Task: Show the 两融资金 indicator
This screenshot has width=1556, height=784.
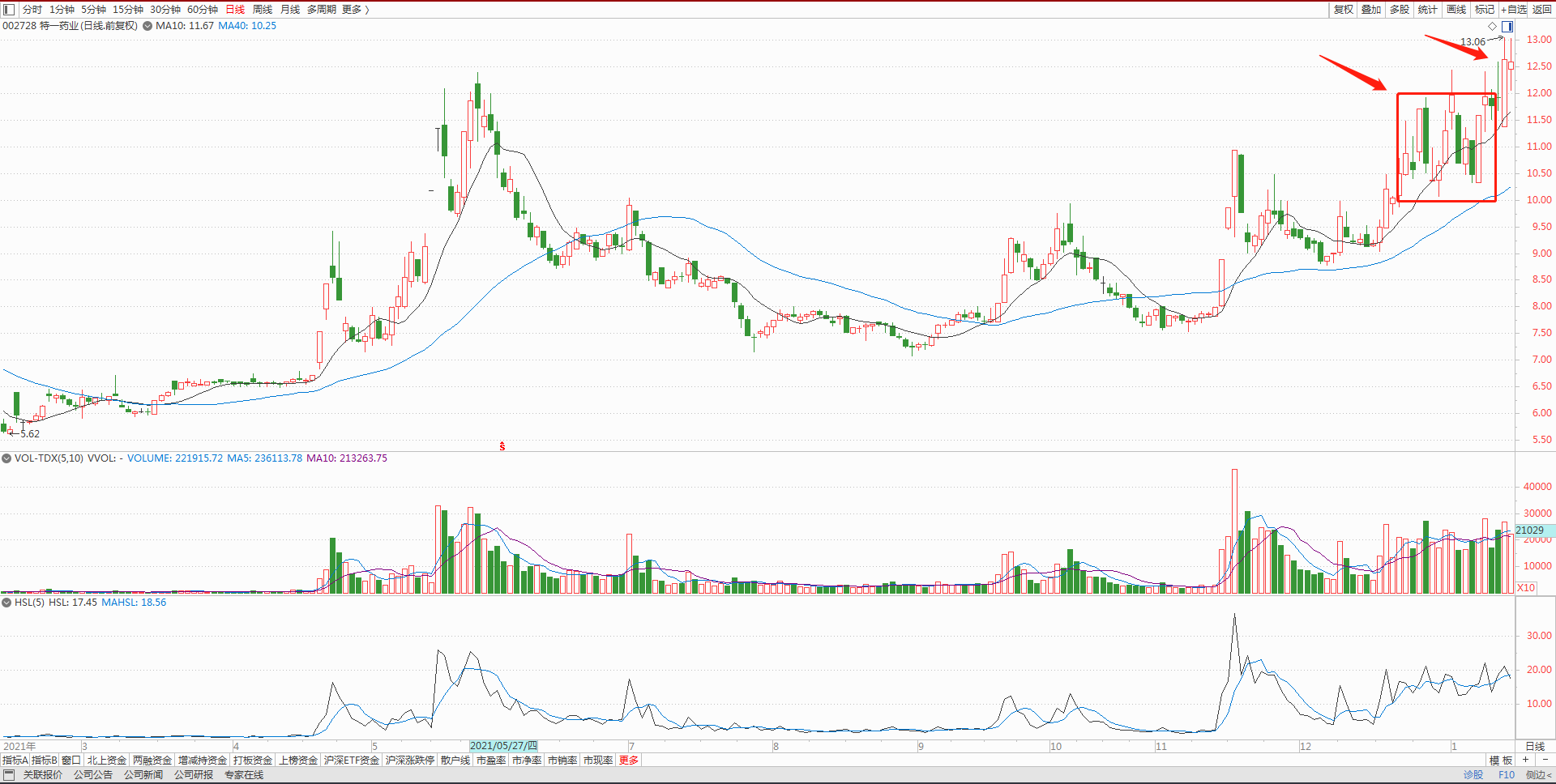Action: [x=152, y=761]
